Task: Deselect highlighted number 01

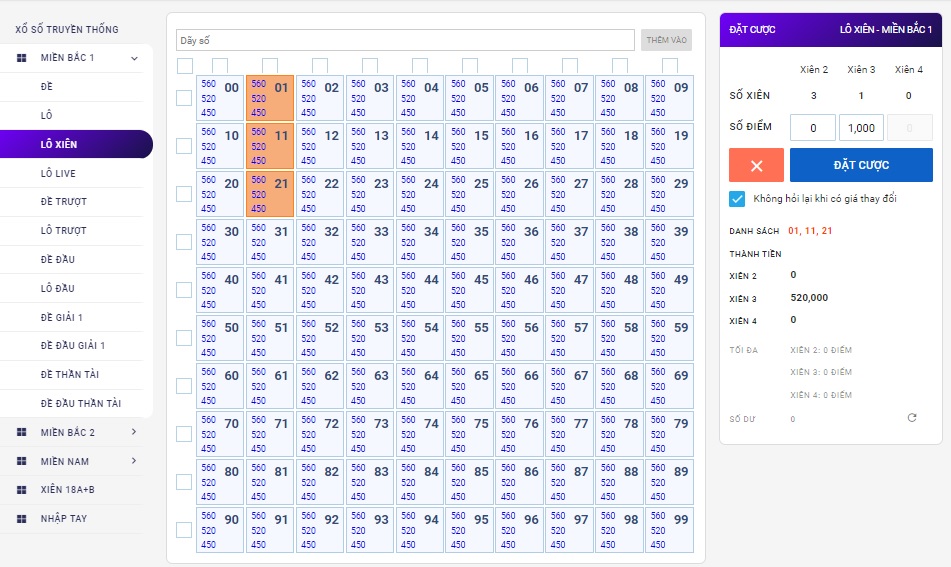Action: 270,98
